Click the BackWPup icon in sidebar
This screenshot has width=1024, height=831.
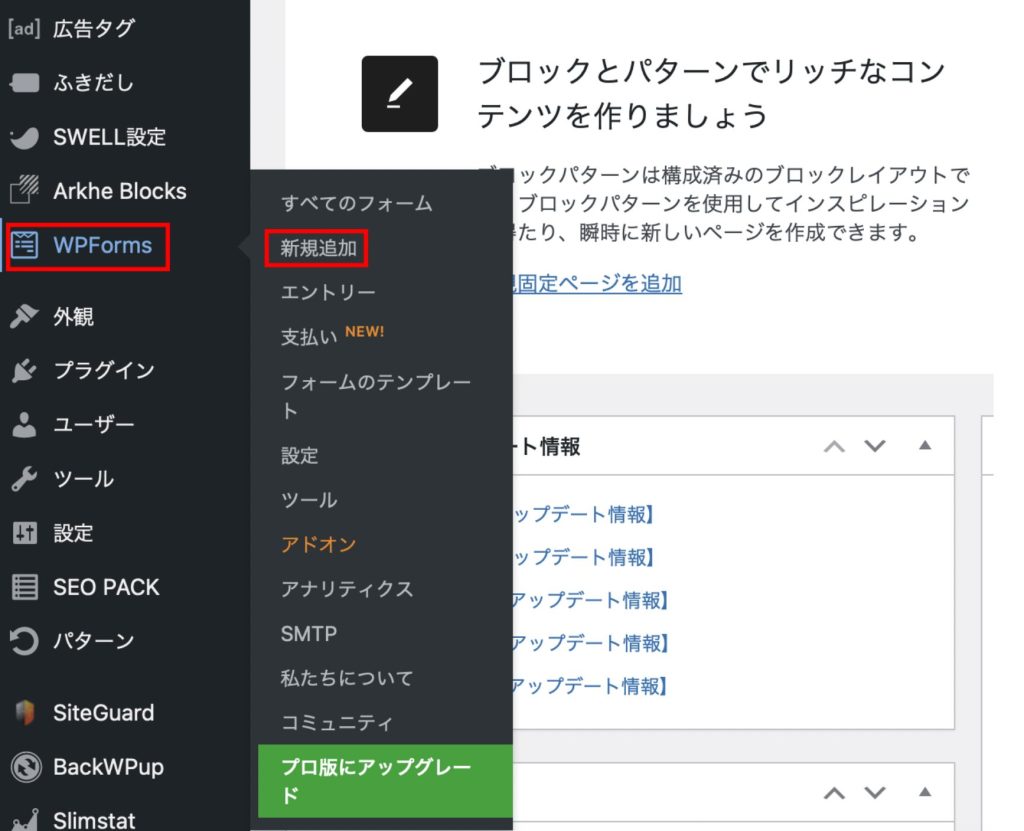click(24, 767)
